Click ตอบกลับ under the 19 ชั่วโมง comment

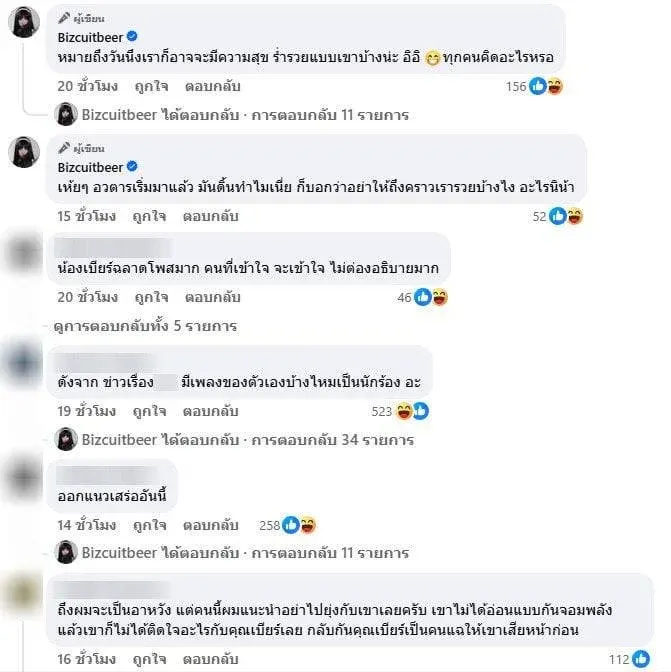[x=210, y=411]
